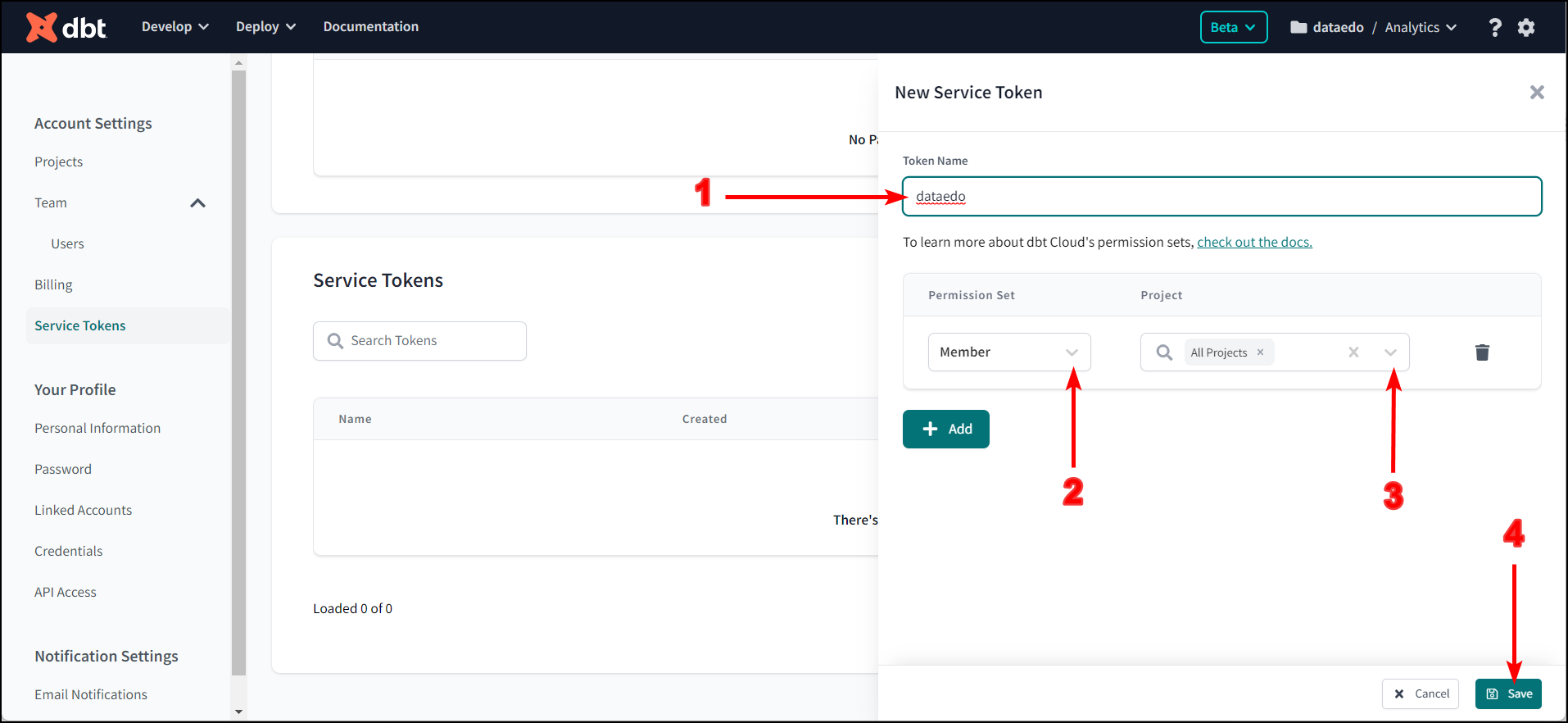Expand the Project selection dropdown arrow

click(x=1390, y=352)
